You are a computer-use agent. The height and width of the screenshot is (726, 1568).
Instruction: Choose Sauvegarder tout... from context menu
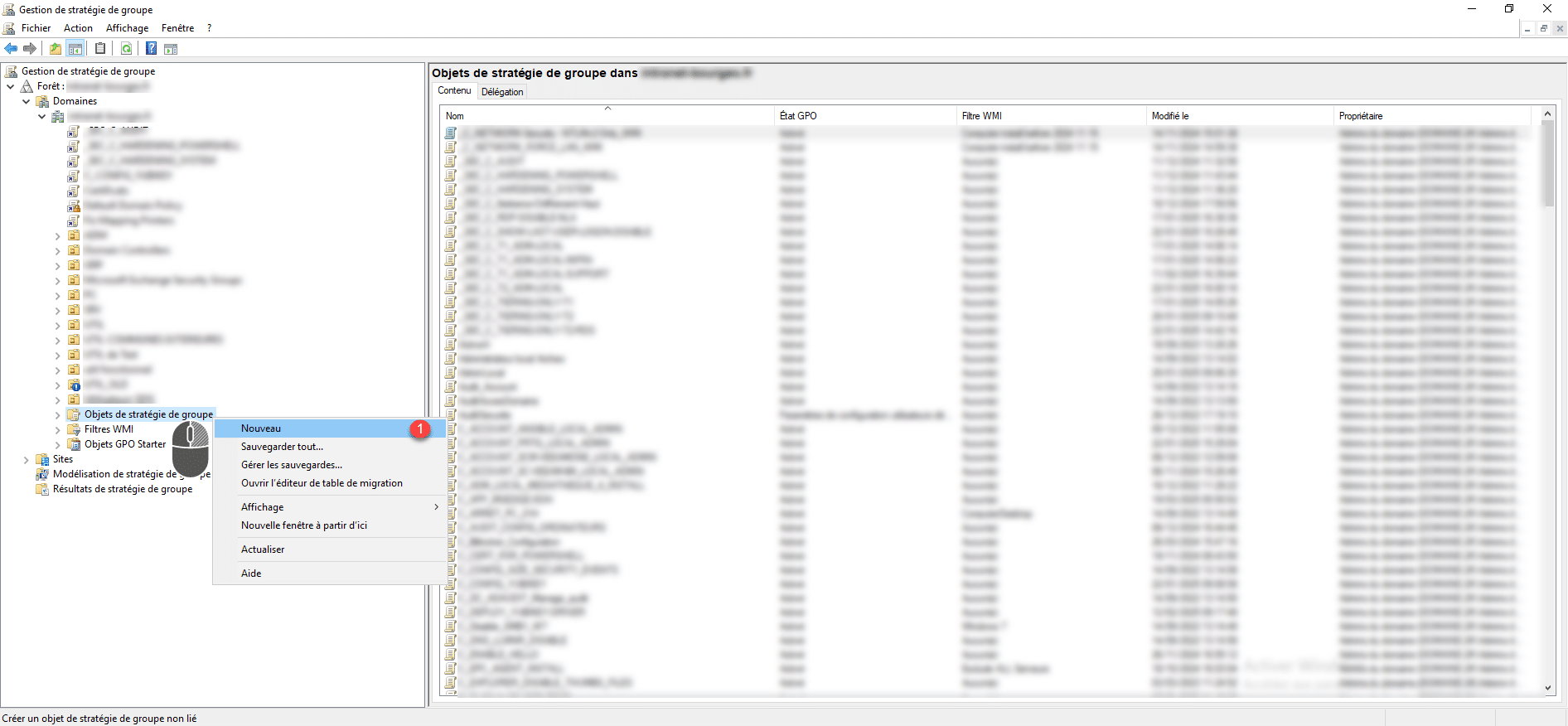(x=282, y=447)
